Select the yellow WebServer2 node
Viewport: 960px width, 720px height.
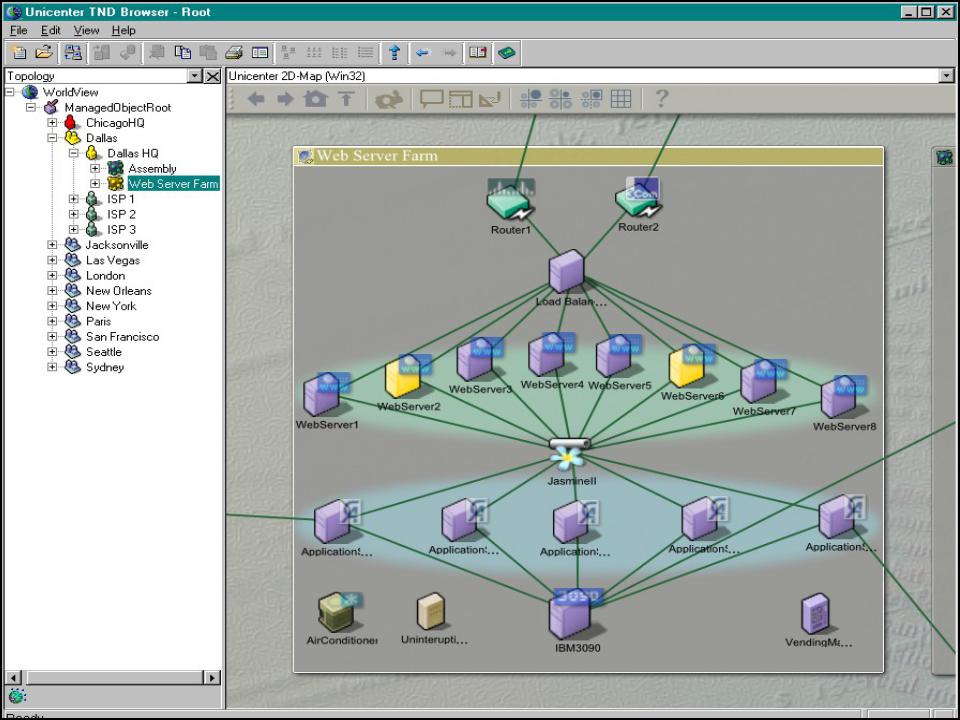[404, 378]
